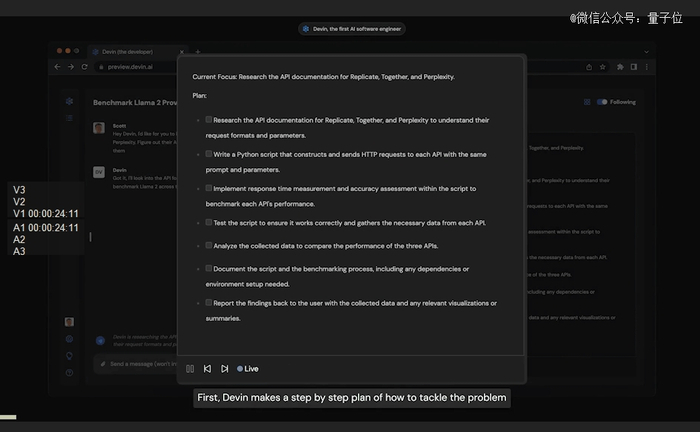
Task: Click 'Devin, the first AI software engineer' pill
Action: tap(352, 29)
